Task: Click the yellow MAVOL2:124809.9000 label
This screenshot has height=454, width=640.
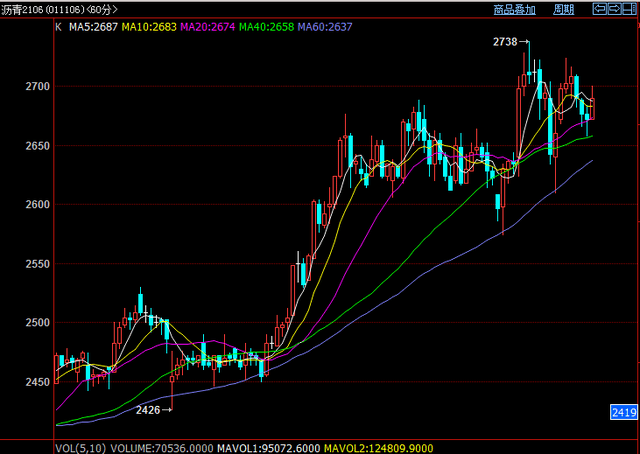Action: tap(378, 448)
